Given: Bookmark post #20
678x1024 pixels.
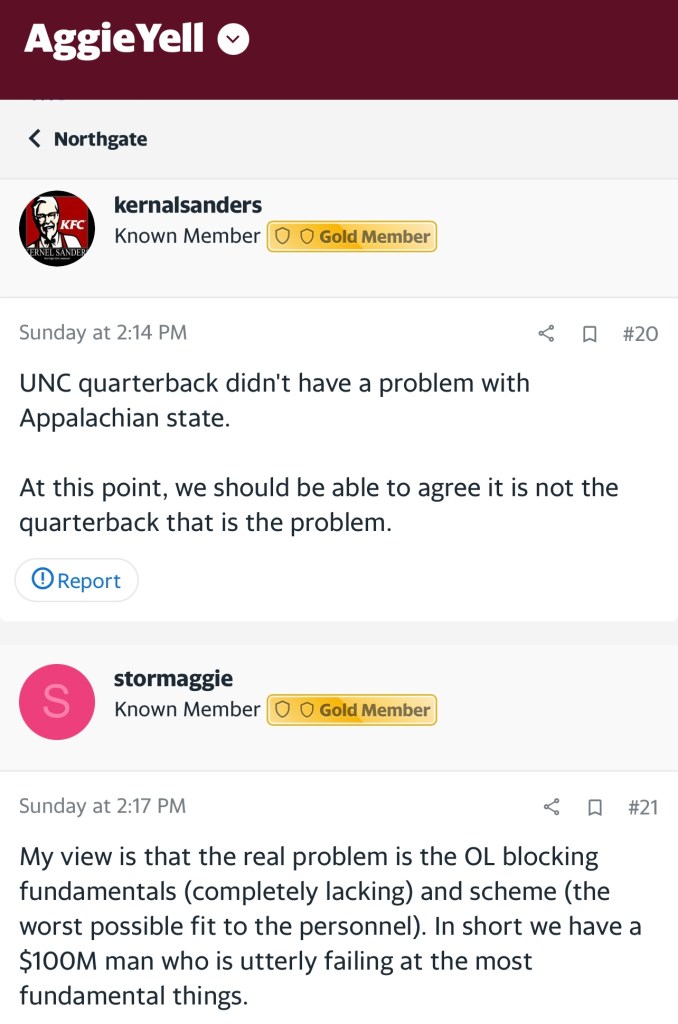Looking at the screenshot, I should 590,334.
